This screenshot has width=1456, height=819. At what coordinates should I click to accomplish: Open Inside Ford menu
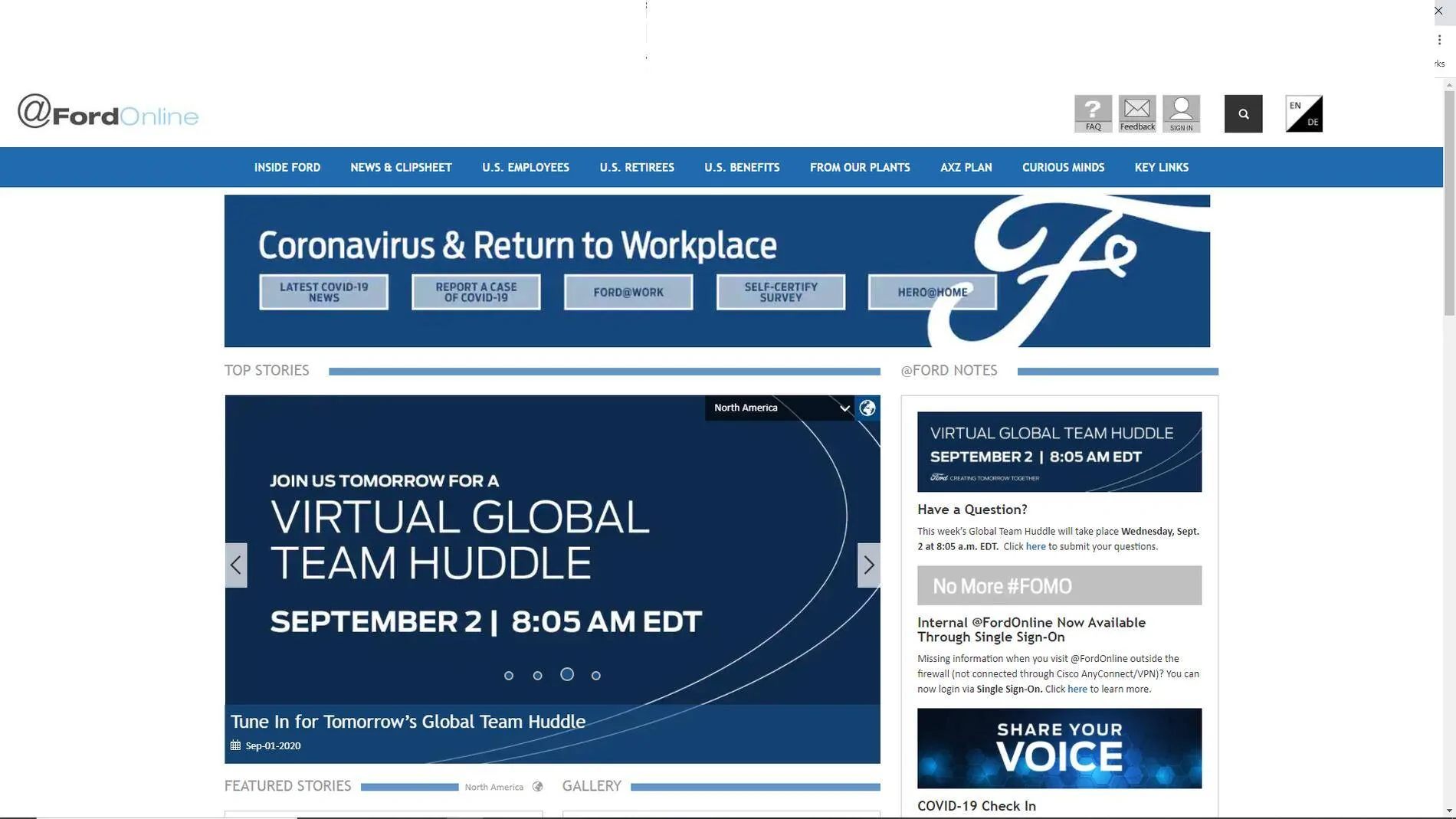[x=287, y=167]
